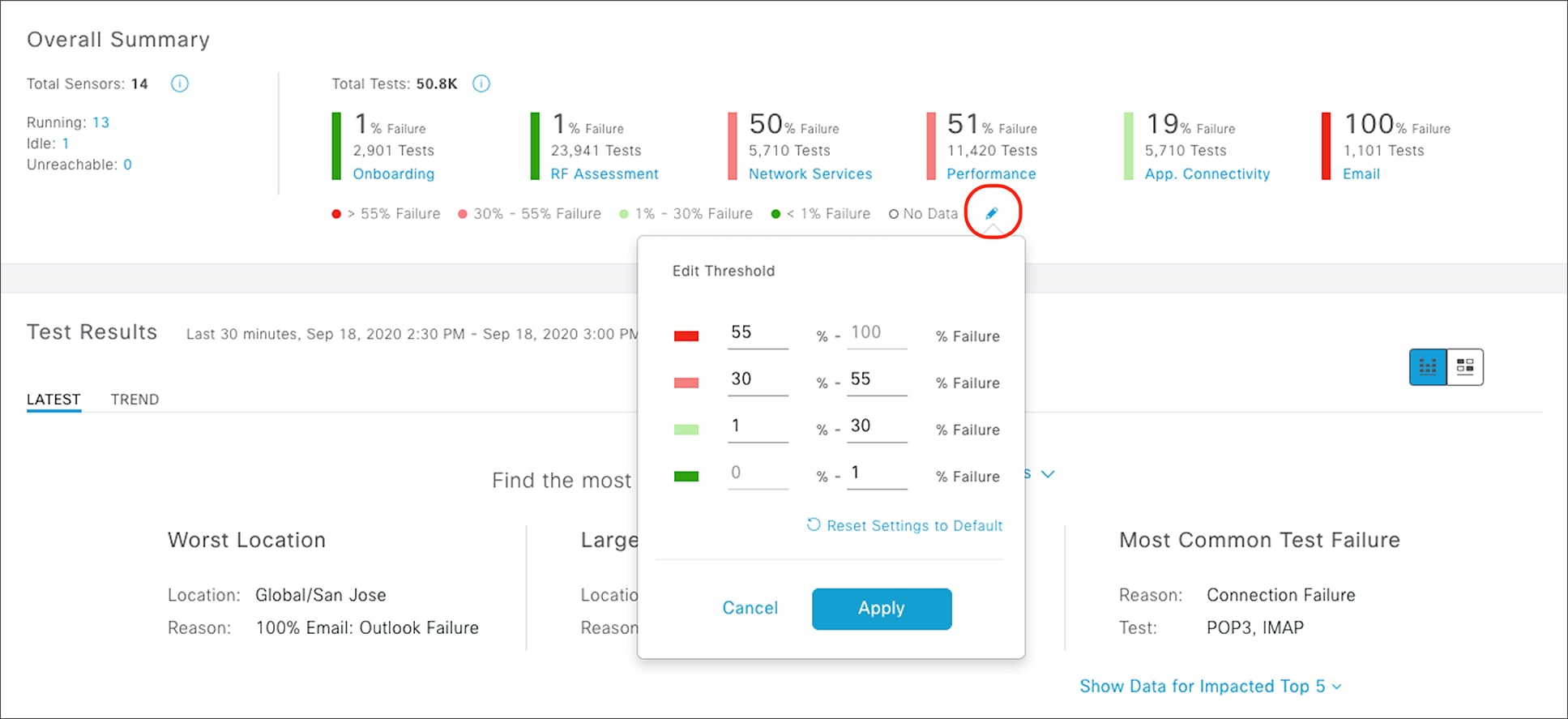Edit the dark green upper value 1

point(877,473)
